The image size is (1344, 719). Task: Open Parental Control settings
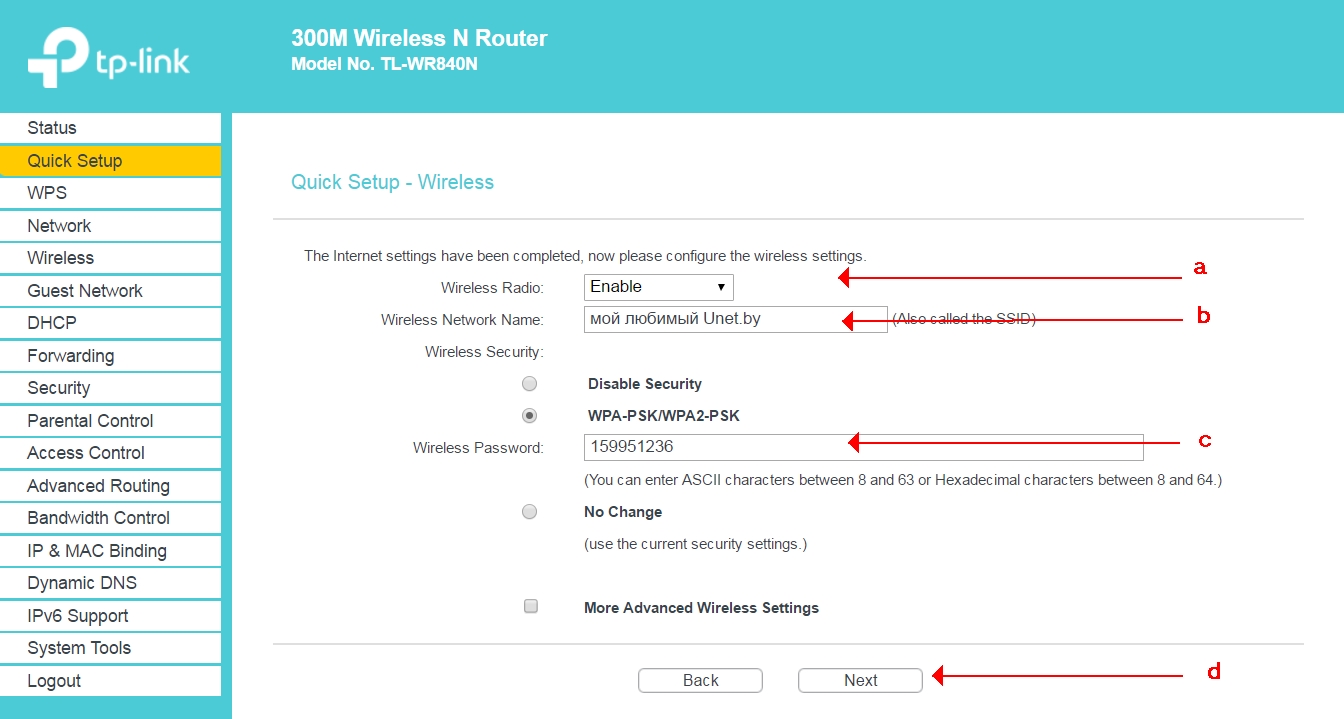pyautogui.click(x=110, y=421)
